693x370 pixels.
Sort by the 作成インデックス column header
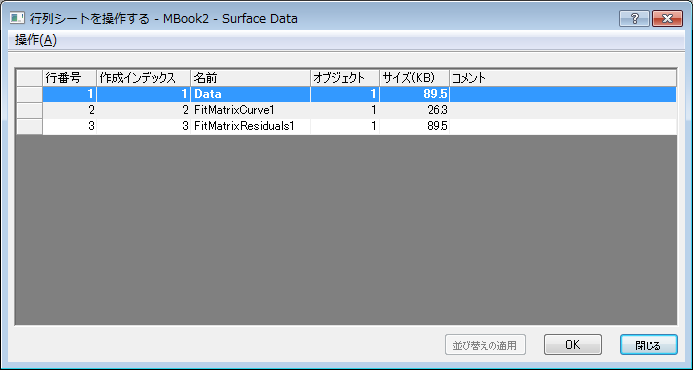tap(143, 78)
